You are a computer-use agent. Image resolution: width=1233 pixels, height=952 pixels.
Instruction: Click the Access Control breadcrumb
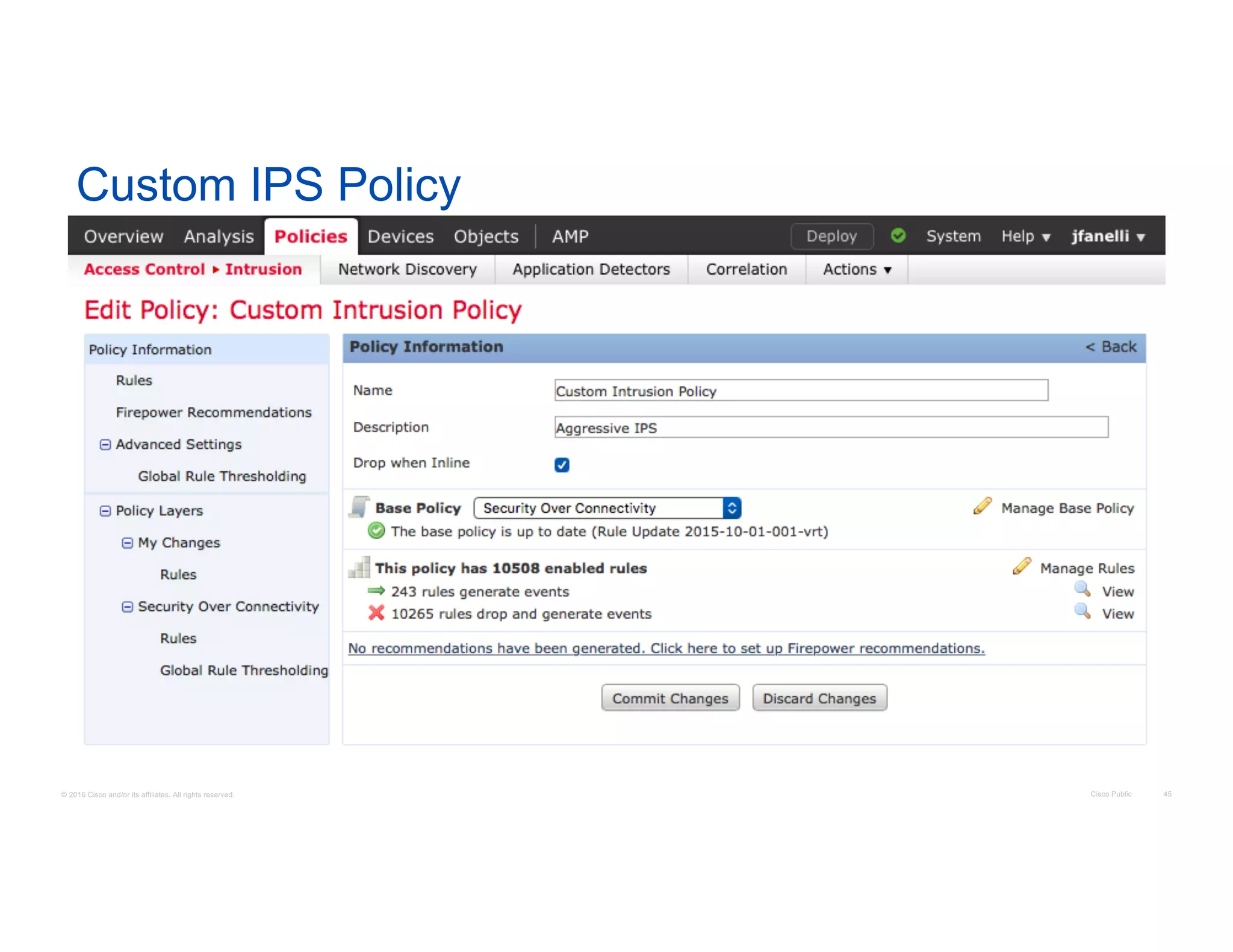tap(144, 270)
